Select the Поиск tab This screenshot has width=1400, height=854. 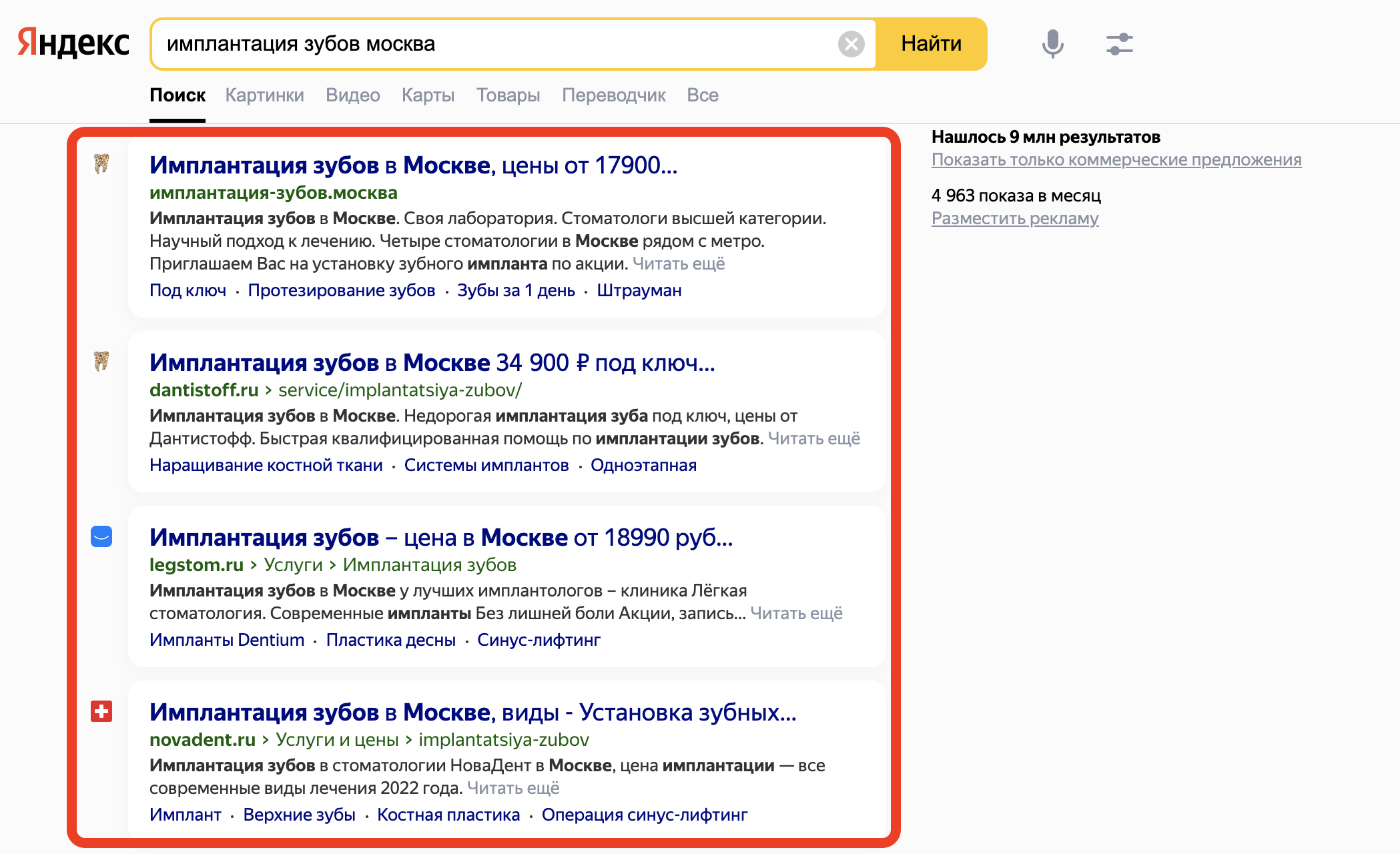coord(178,95)
